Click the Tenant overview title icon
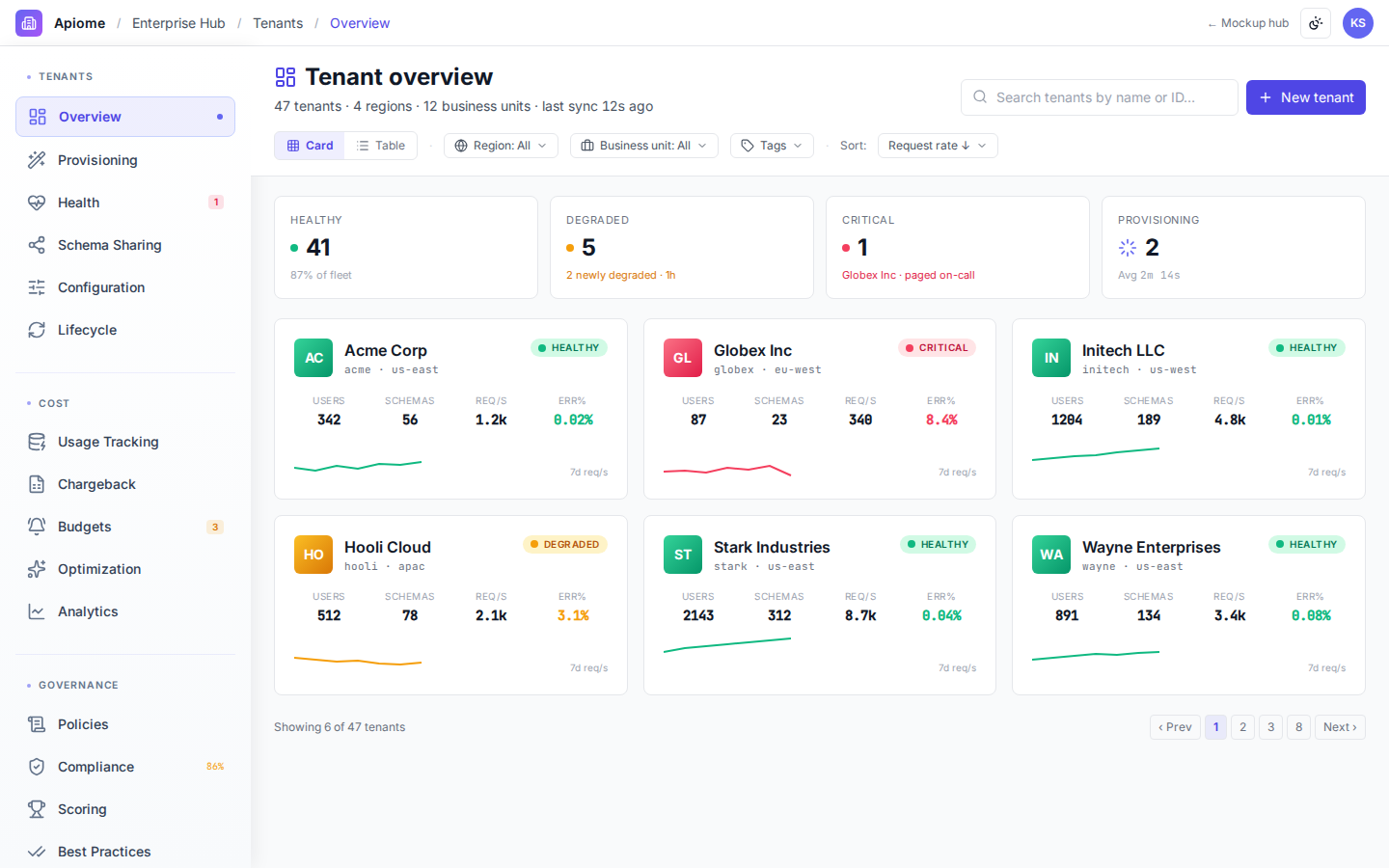 [x=286, y=77]
